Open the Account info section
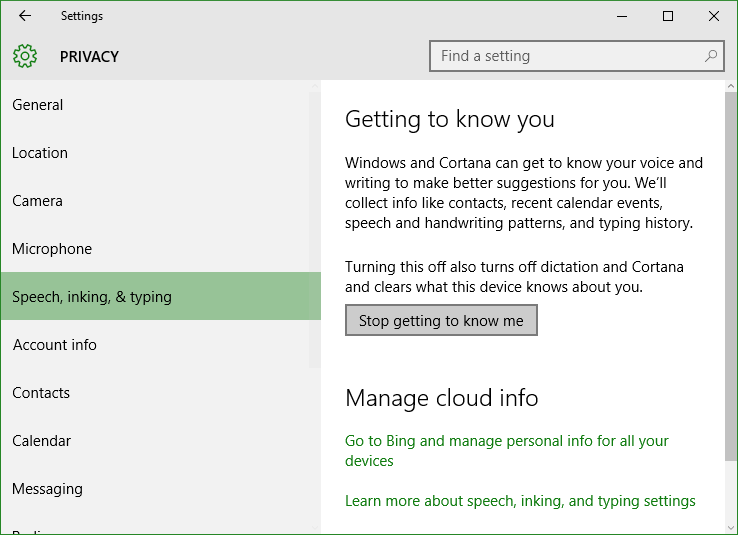Image resolution: width=738 pixels, height=535 pixels. (160, 344)
